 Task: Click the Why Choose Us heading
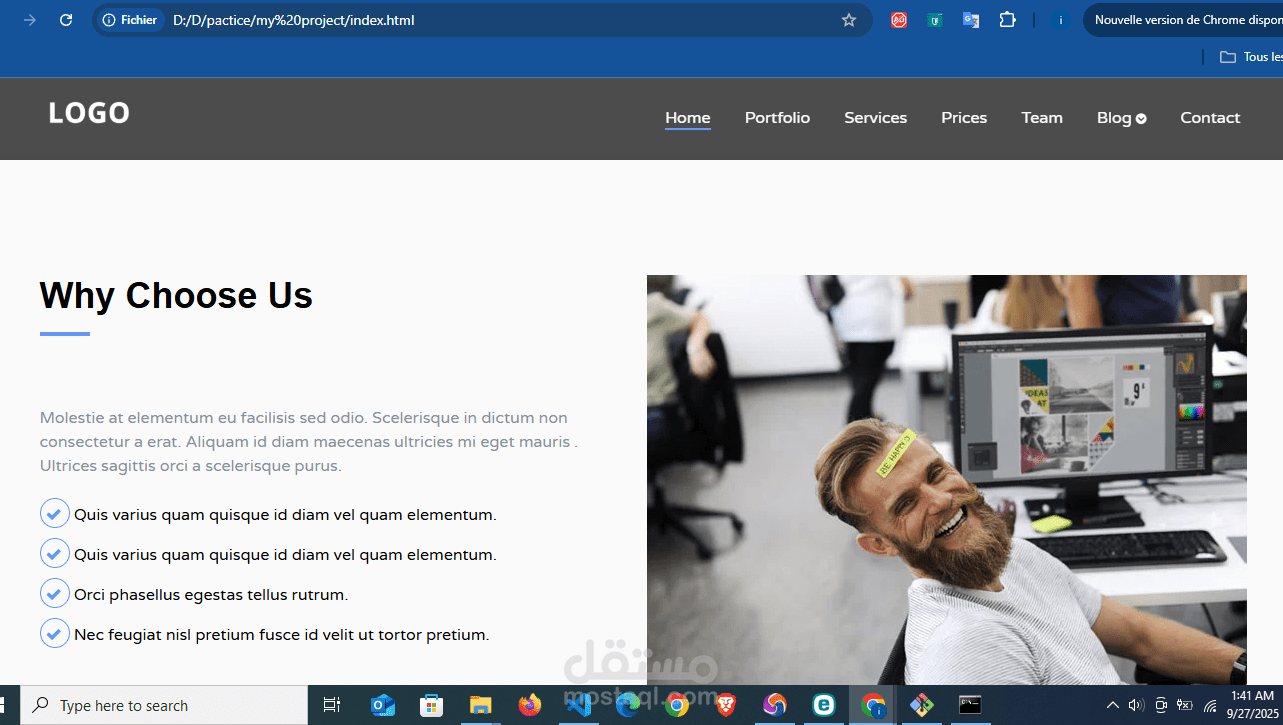pyautogui.click(x=176, y=296)
